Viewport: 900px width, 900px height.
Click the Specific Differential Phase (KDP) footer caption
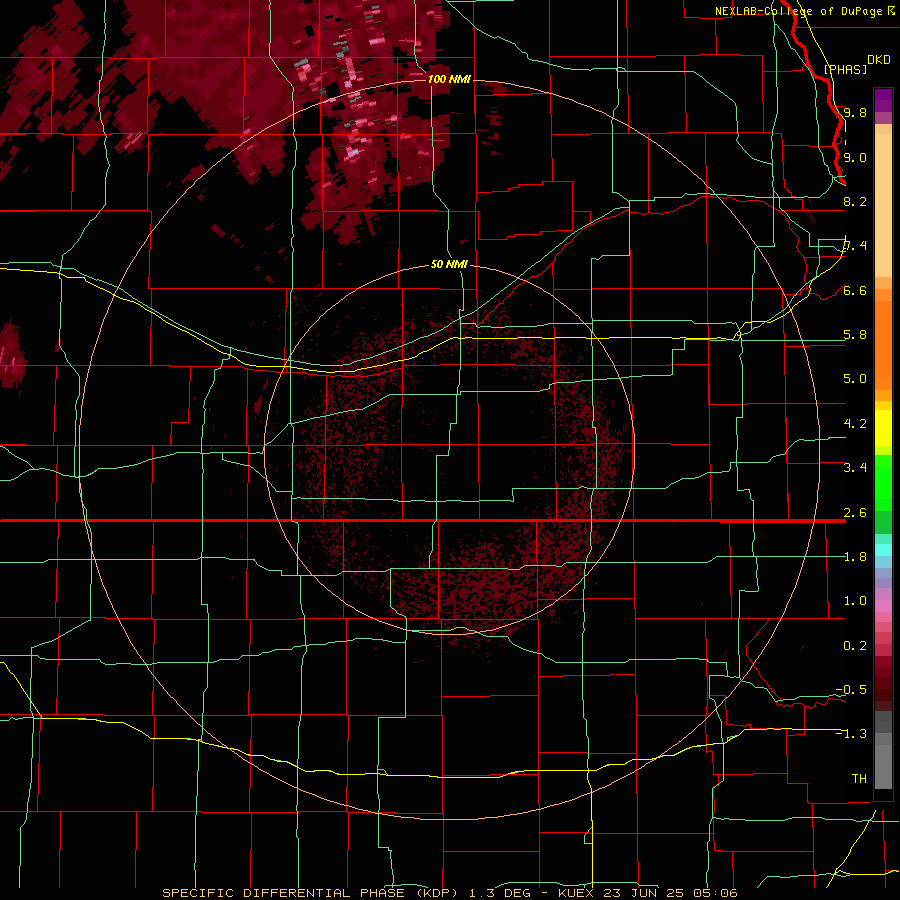coord(449,893)
